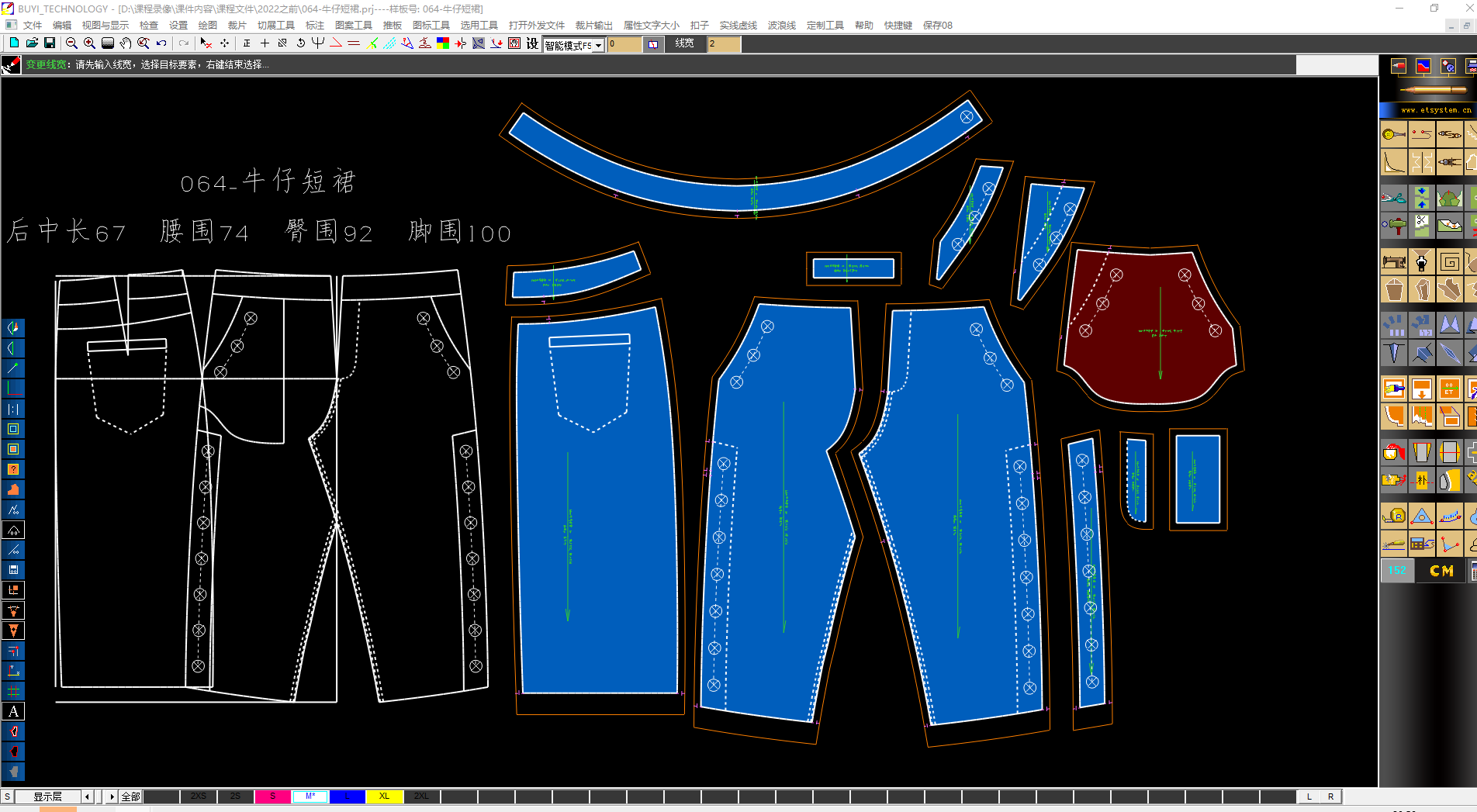Screen dimensions: 1477x812
Task: Toggle the S size layer swatch
Action: [272, 796]
